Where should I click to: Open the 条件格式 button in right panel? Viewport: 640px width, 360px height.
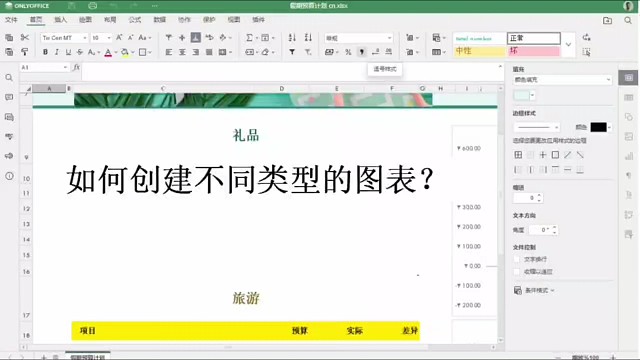point(534,290)
